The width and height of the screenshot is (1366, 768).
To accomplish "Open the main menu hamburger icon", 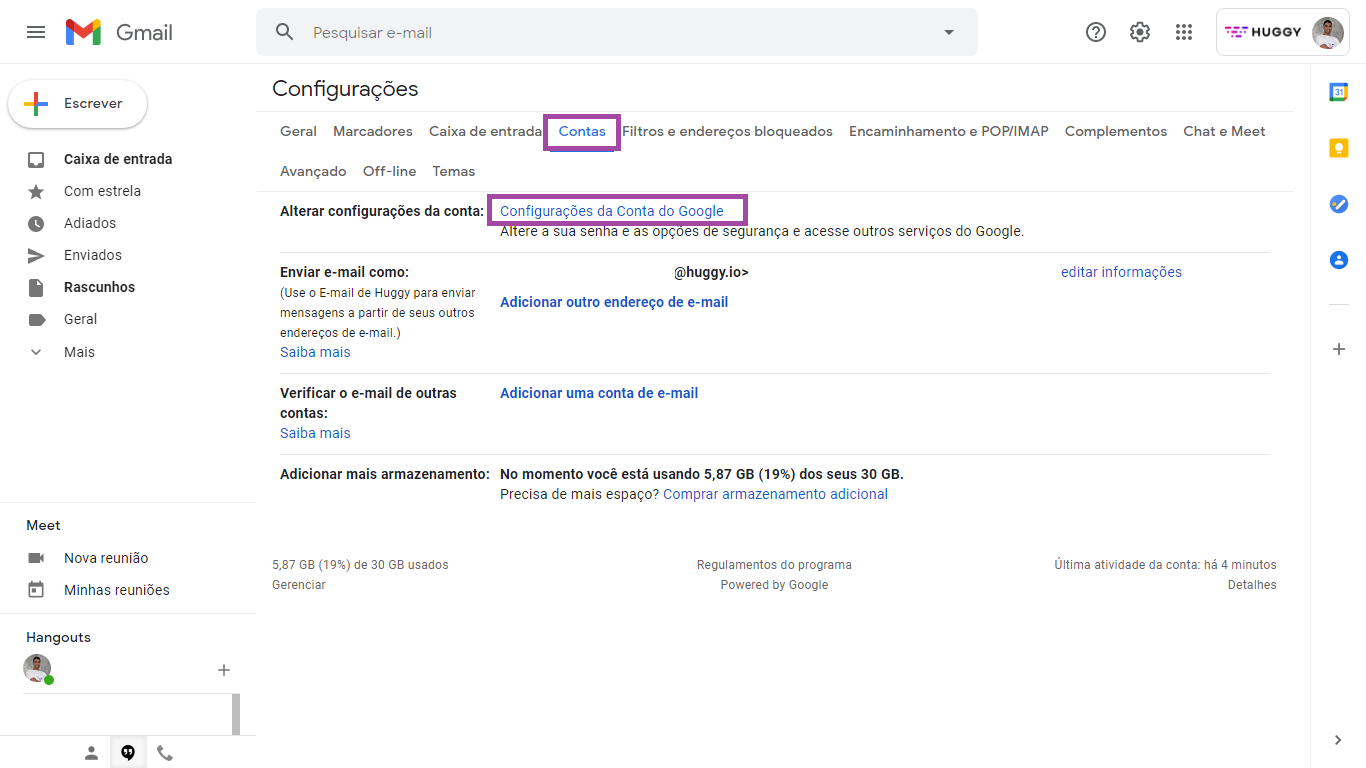I will [36, 32].
